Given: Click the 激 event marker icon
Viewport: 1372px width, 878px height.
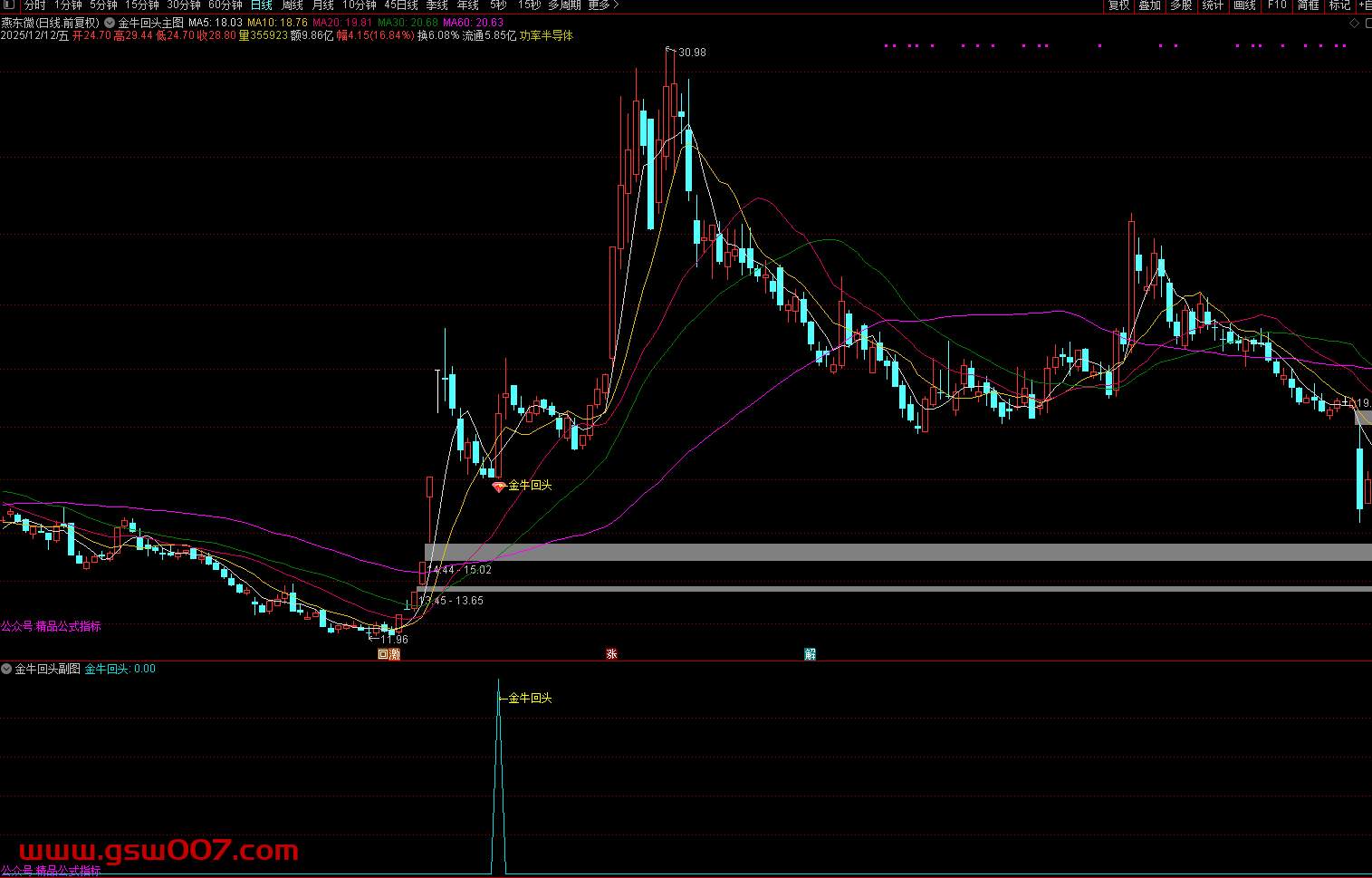Looking at the screenshot, I should point(395,654).
